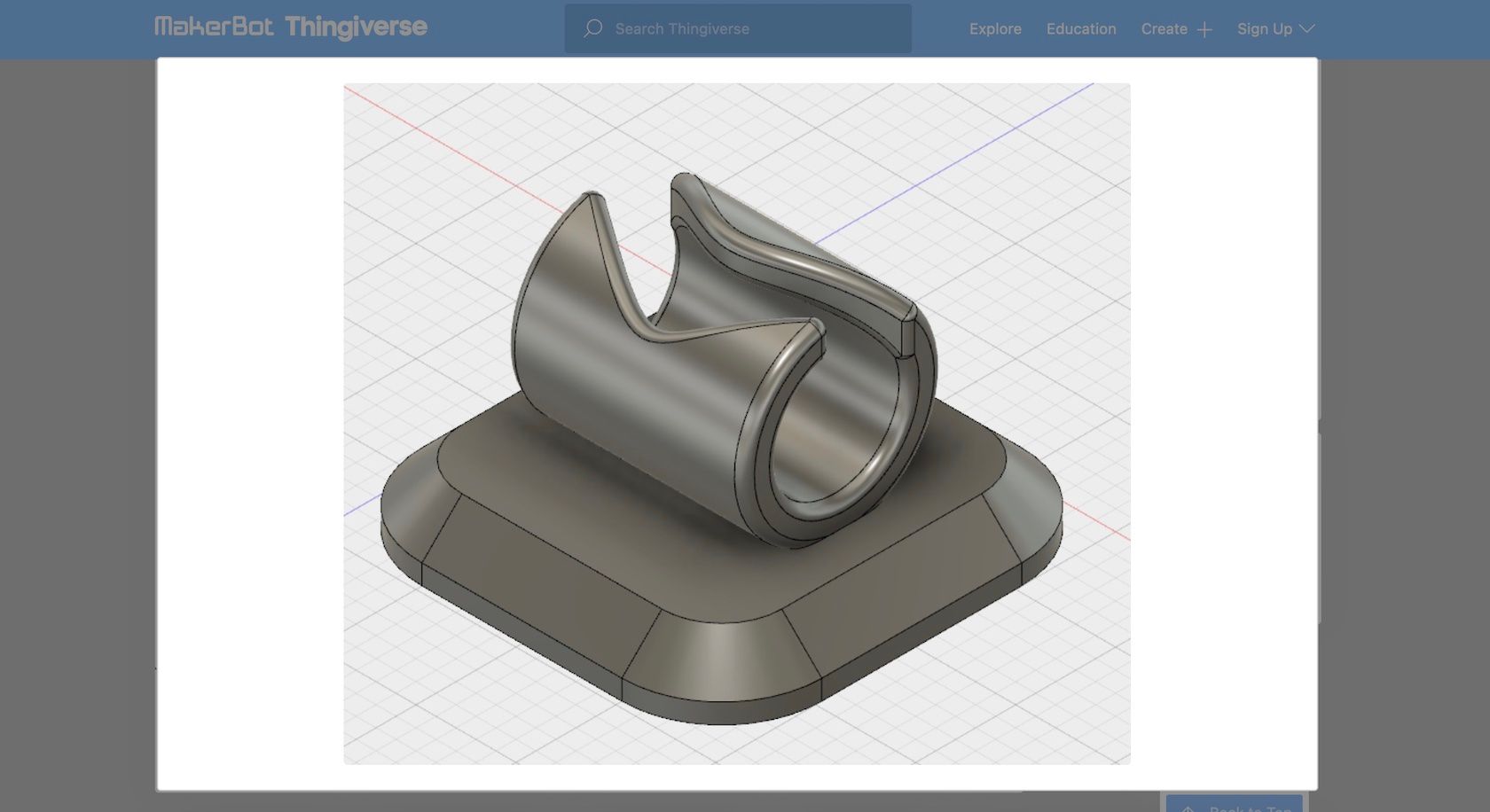Open the Sign Up link
This screenshot has height=812, width=1490.
pos(1264,28)
